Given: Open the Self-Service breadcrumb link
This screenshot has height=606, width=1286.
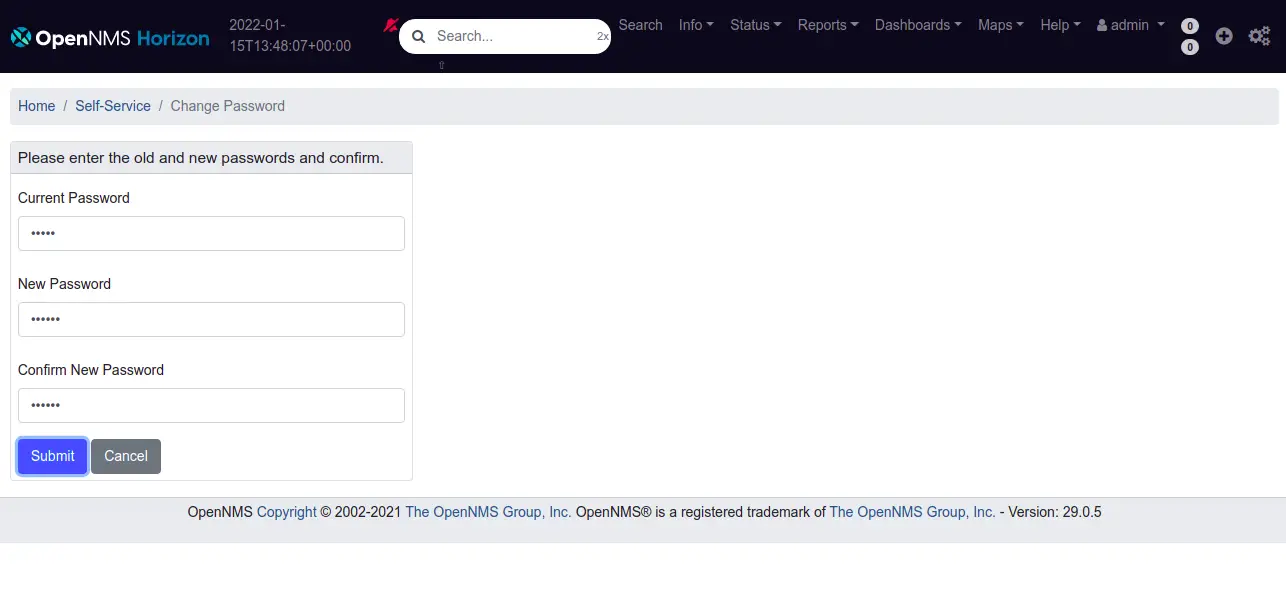Looking at the screenshot, I should click(113, 106).
